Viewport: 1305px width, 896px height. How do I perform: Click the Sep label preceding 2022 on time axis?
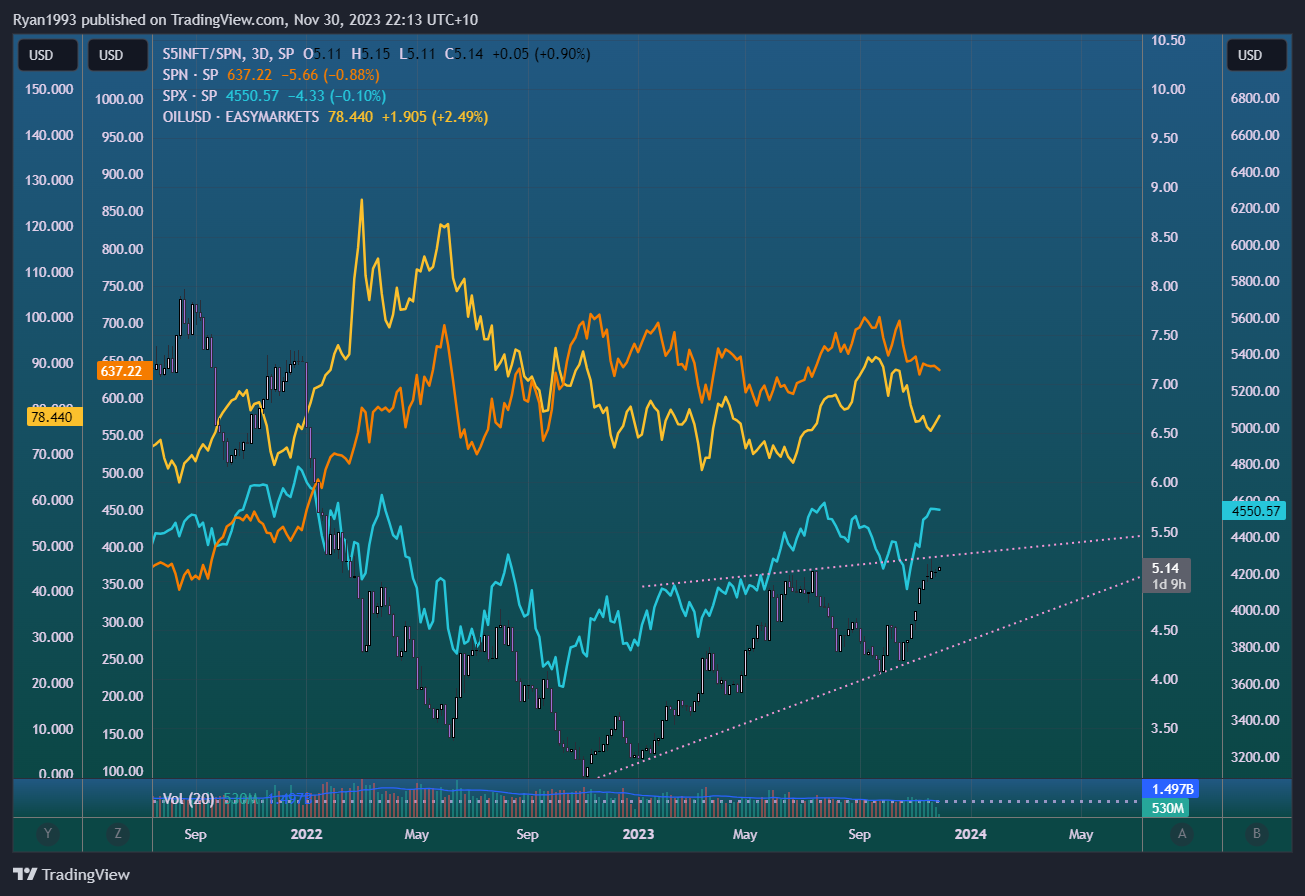click(x=195, y=834)
